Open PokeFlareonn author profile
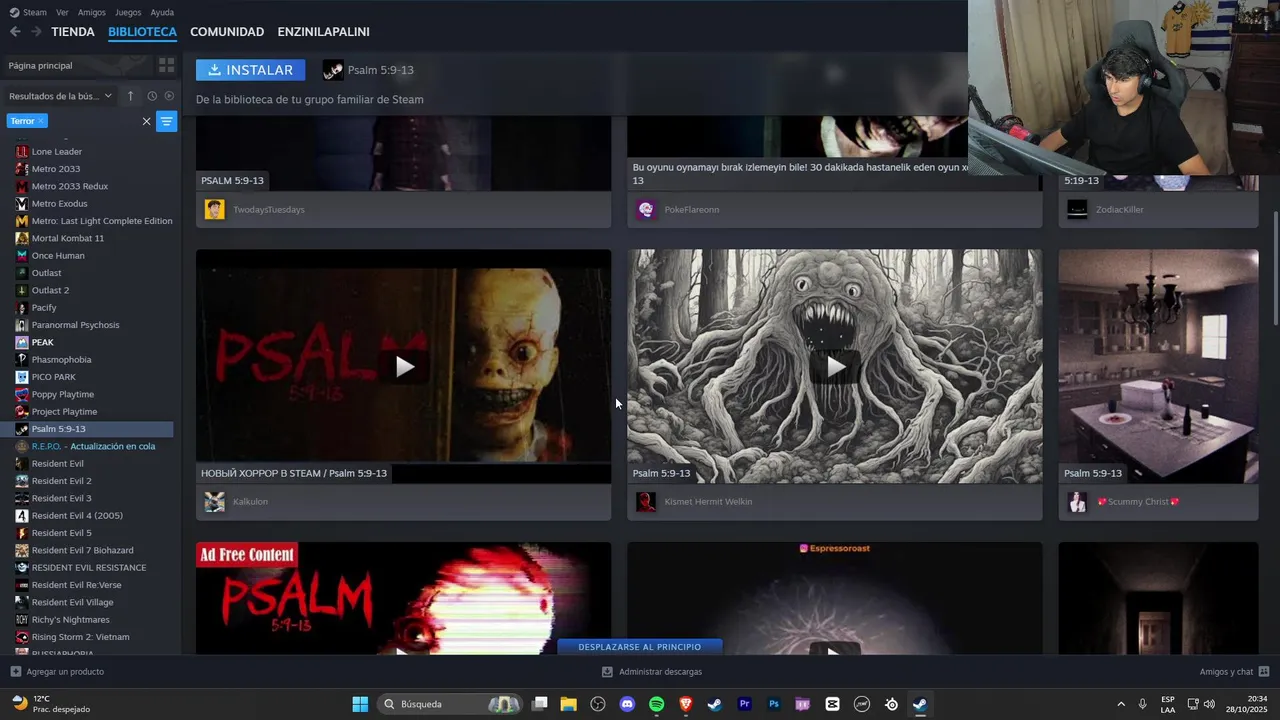 (x=692, y=210)
